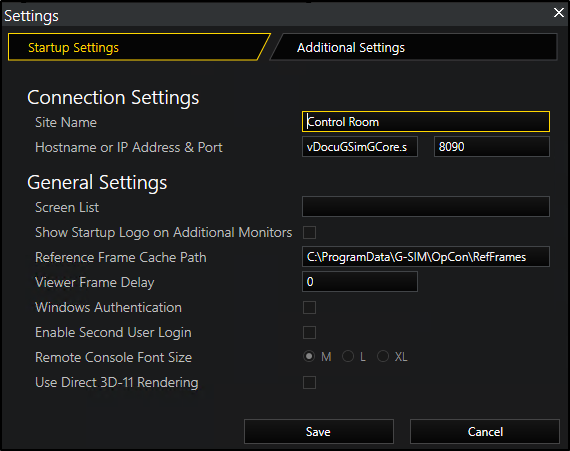Focus the Hostname or IP Address field
570x451 pixels.
(360, 147)
